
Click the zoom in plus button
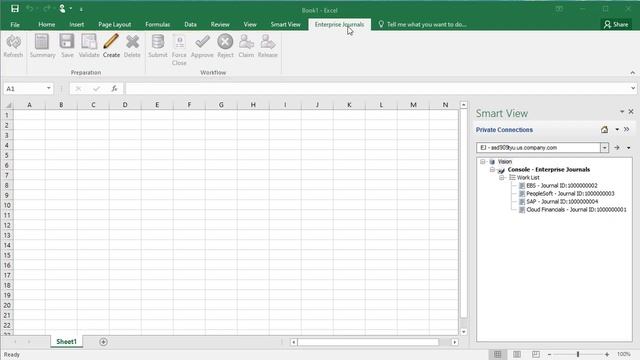[x=607, y=355]
